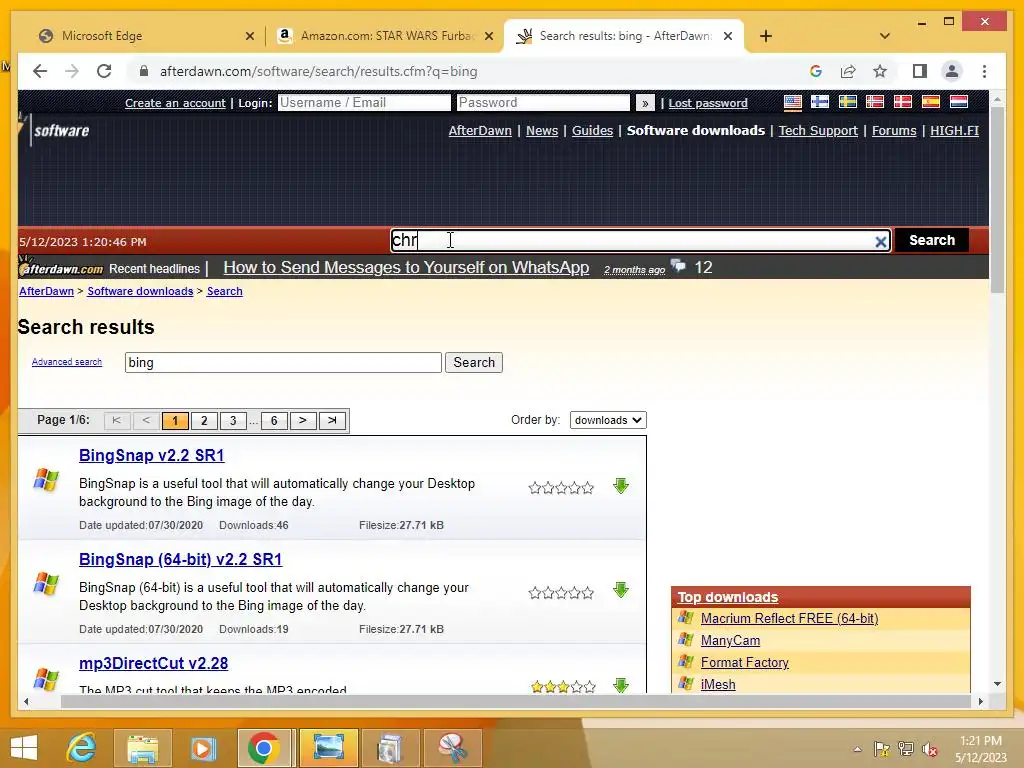The image size is (1024, 768).
Task: Open Advanced search link
Action: 67,362
